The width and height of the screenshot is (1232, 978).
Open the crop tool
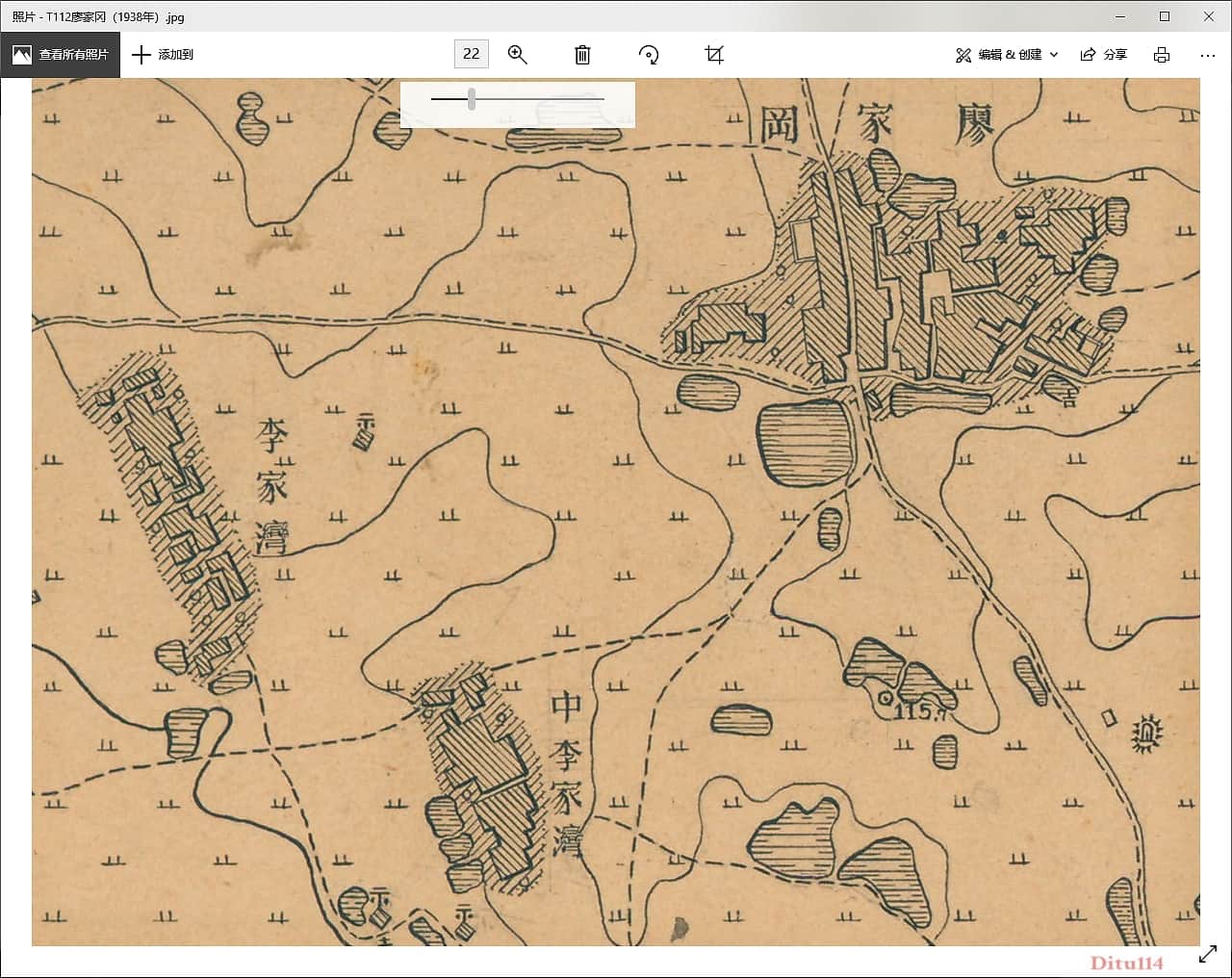click(714, 55)
